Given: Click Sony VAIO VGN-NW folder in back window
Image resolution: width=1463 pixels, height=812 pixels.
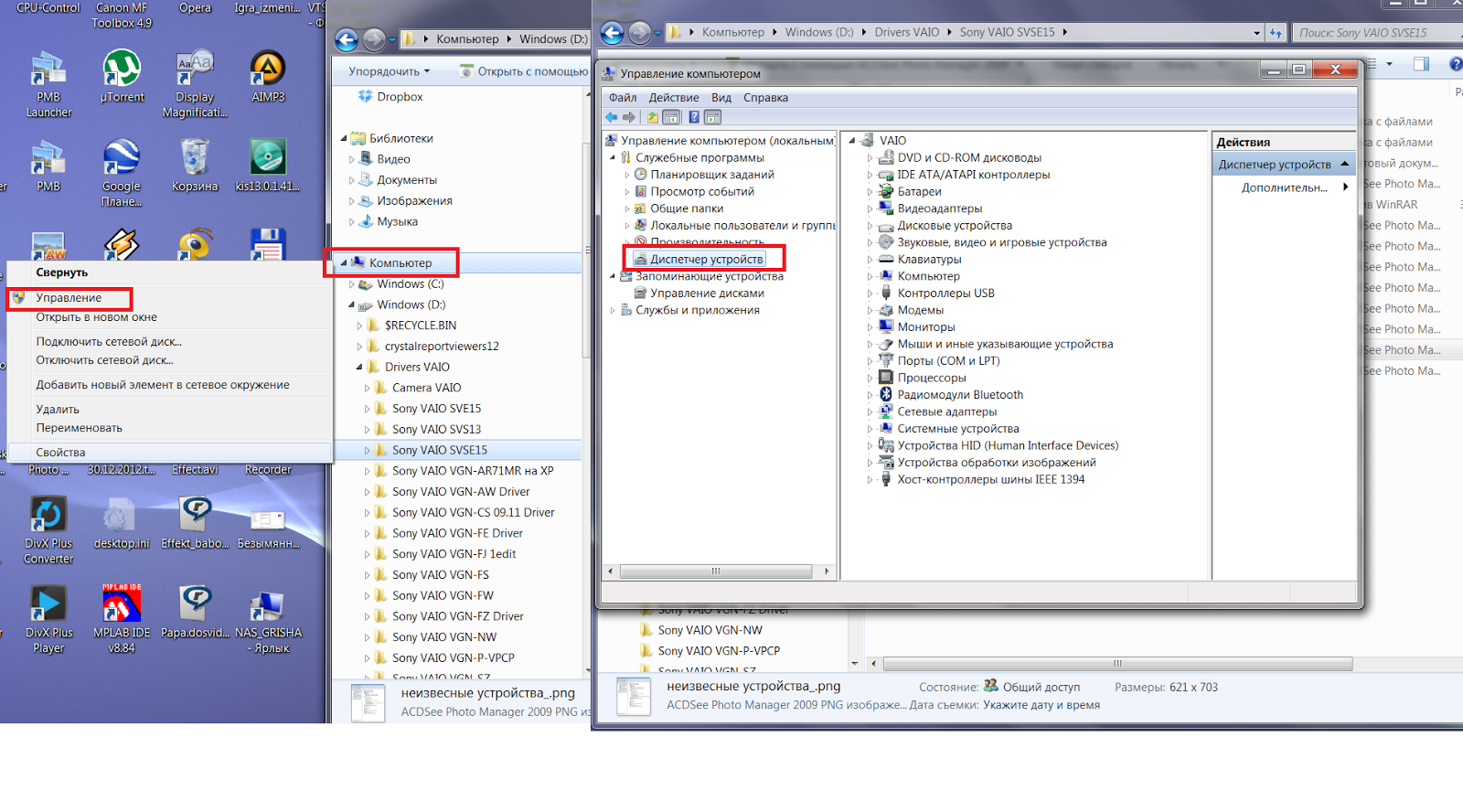Looking at the screenshot, I should pyautogui.click(x=710, y=630).
